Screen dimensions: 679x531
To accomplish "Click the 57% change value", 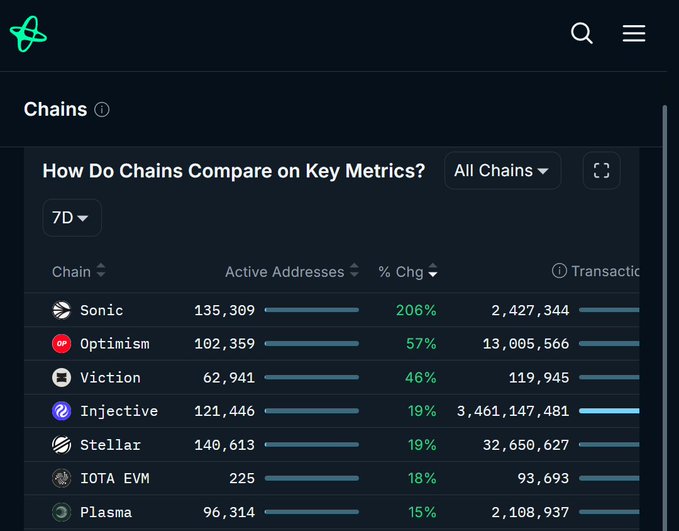I will [421, 344].
